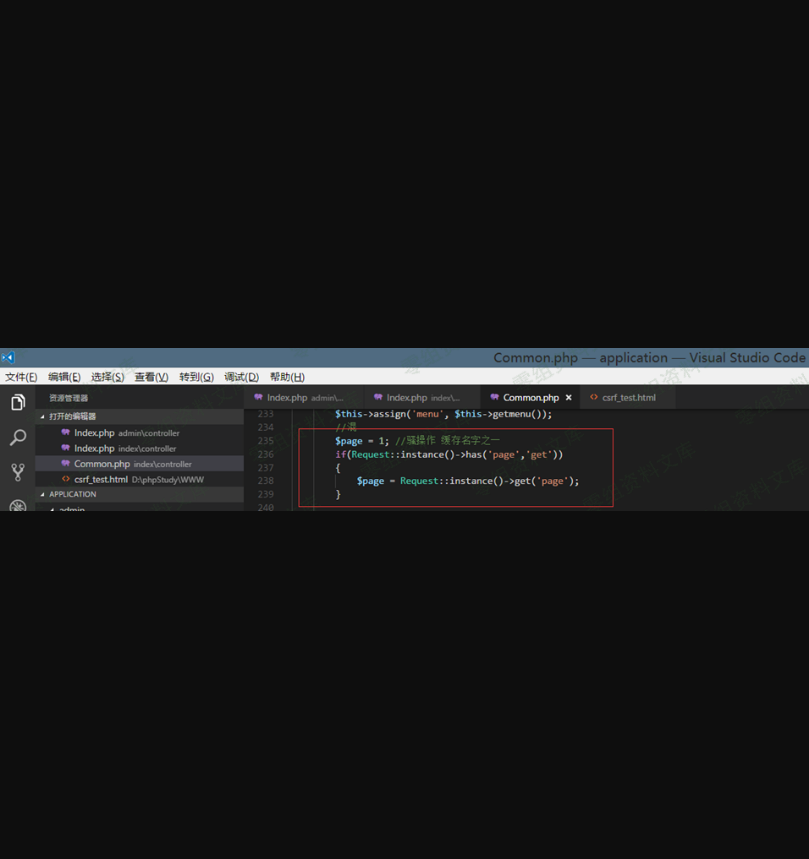809x859 pixels.
Task: Collapse the APPLICATION folder section
Action: pyautogui.click(x=42, y=494)
